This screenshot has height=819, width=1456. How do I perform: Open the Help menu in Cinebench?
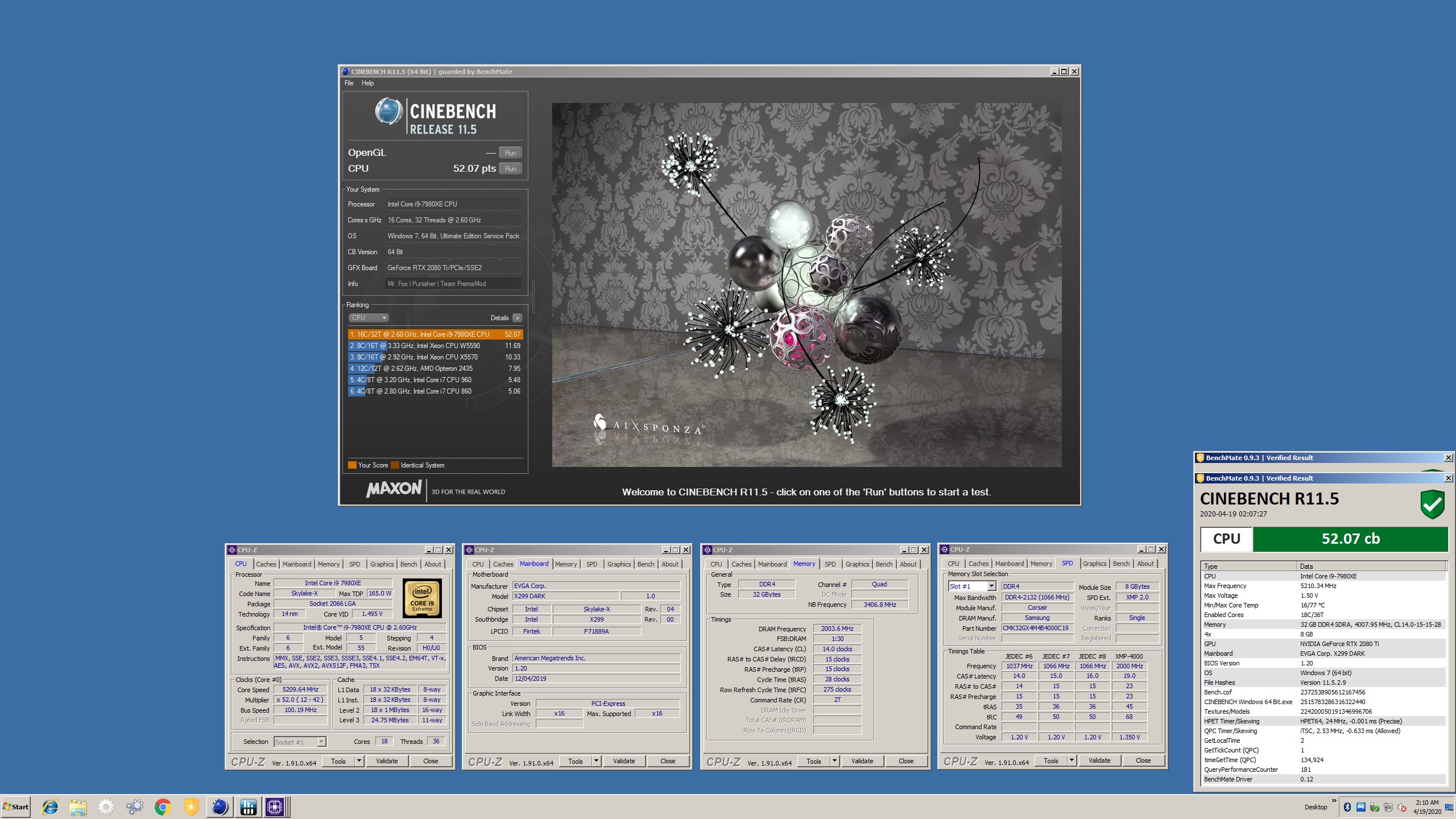point(367,83)
